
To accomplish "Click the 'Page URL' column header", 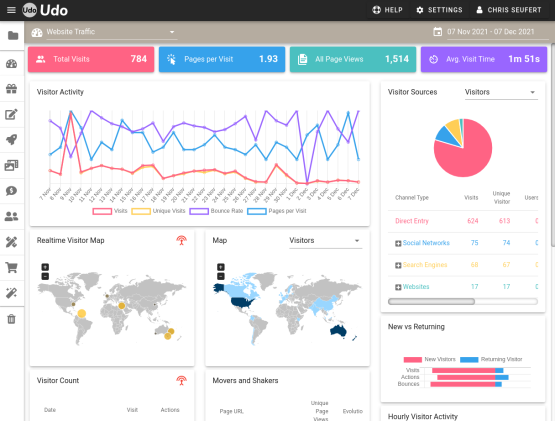I will tap(231, 411).
